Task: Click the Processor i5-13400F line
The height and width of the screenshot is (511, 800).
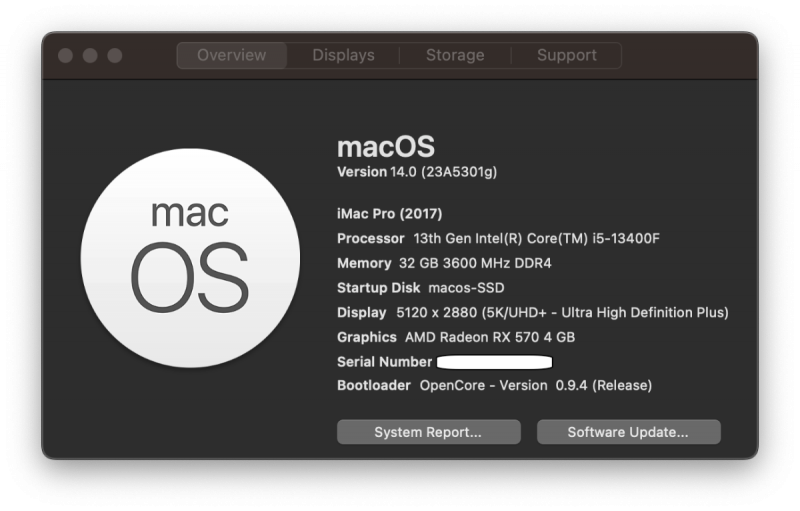Action: [498, 238]
